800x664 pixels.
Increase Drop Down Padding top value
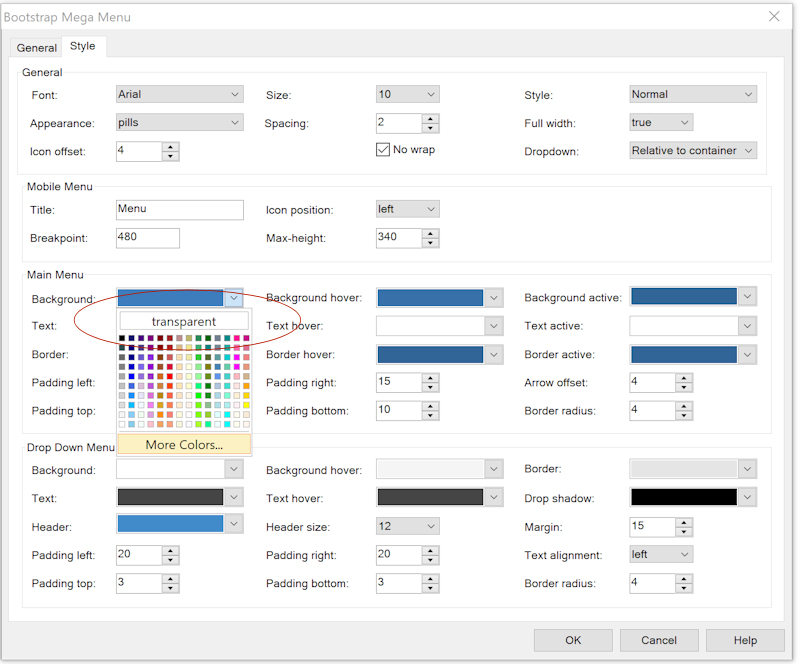(170, 578)
